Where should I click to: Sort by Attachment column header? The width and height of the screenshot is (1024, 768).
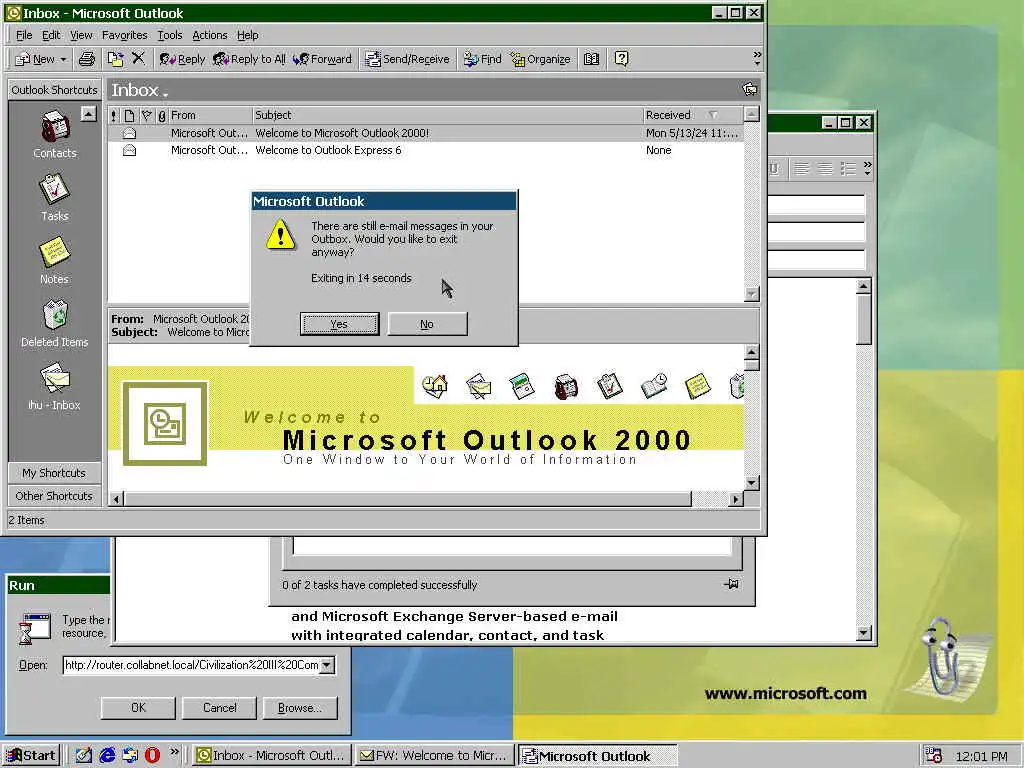tap(162, 116)
